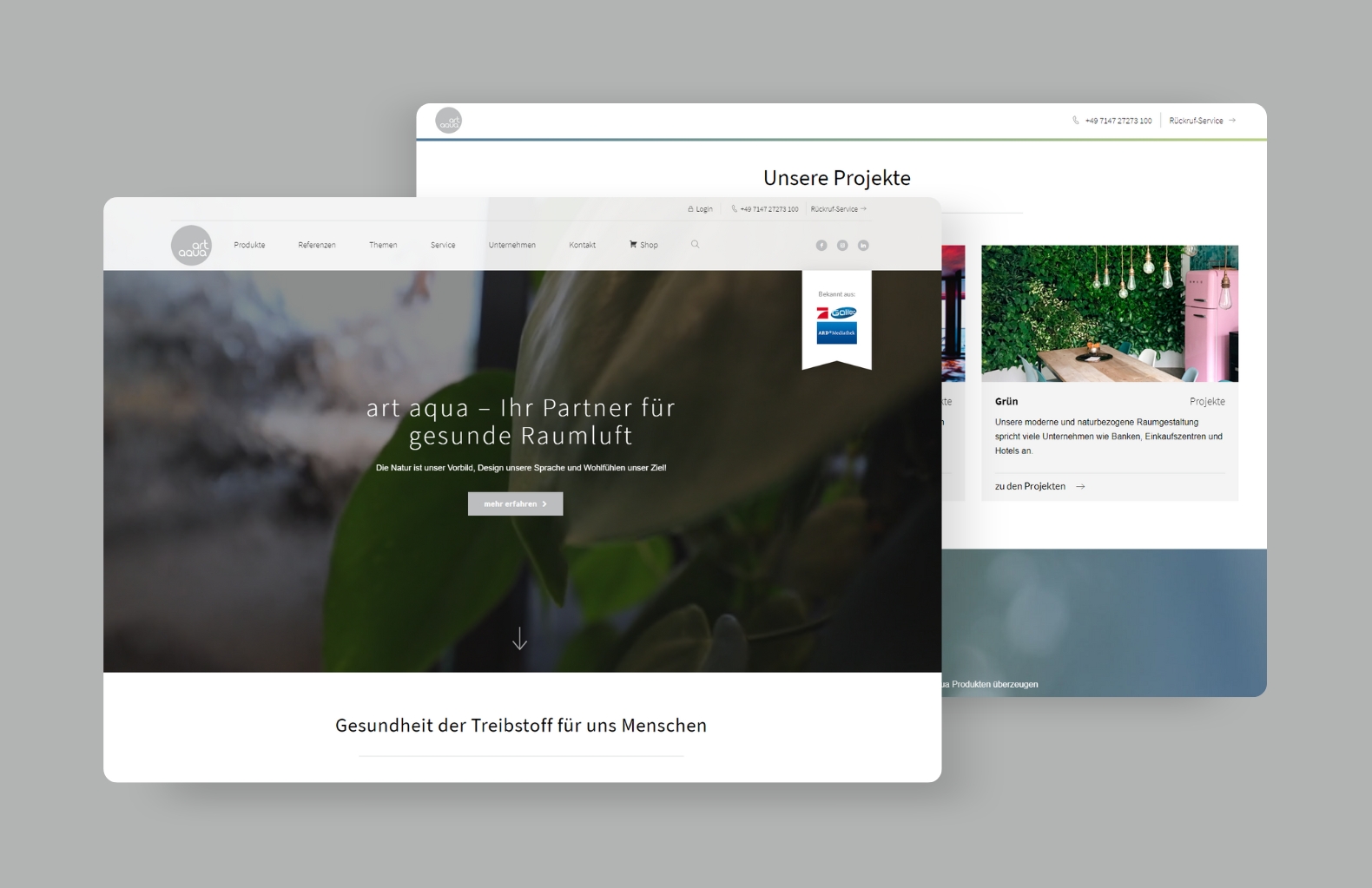
Task: Click the Facebook icon in the header
Action: coord(821,246)
